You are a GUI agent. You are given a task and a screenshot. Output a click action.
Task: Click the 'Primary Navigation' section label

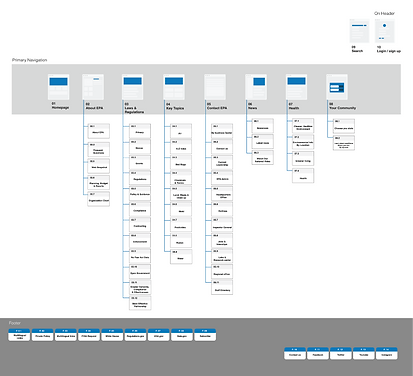point(29,60)
